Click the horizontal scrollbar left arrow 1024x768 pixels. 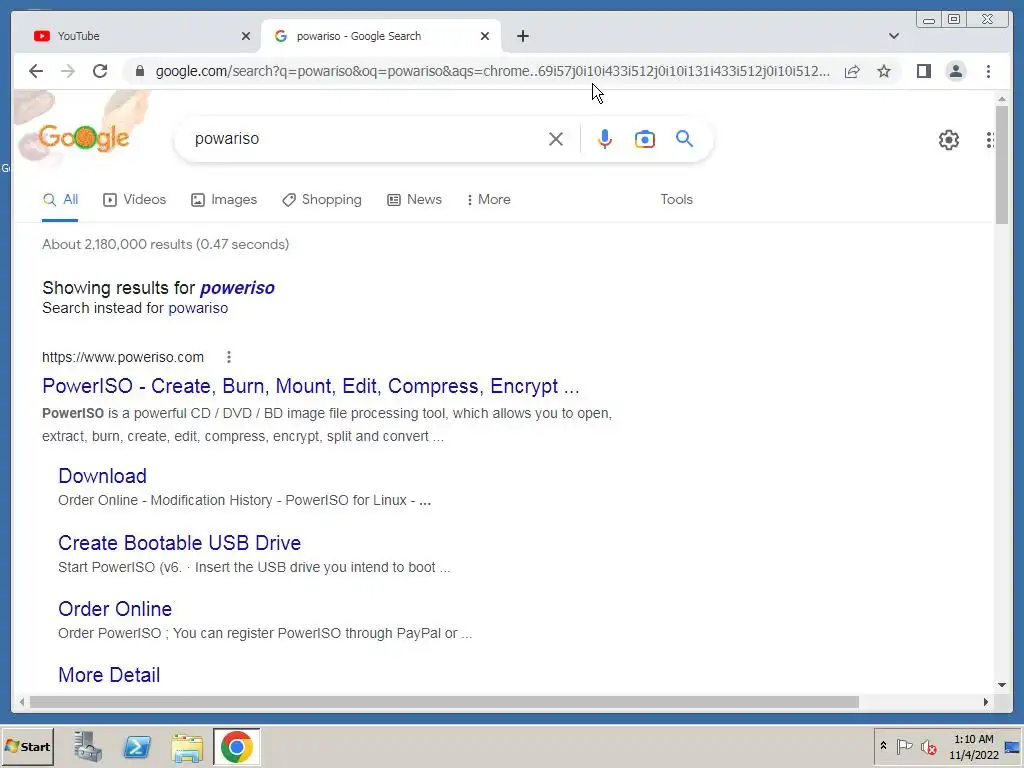click(22, 702)
